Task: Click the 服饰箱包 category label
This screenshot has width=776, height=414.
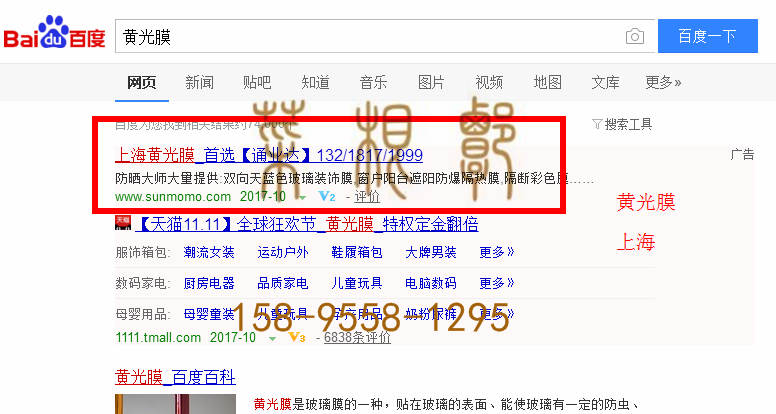Action: 142,252
